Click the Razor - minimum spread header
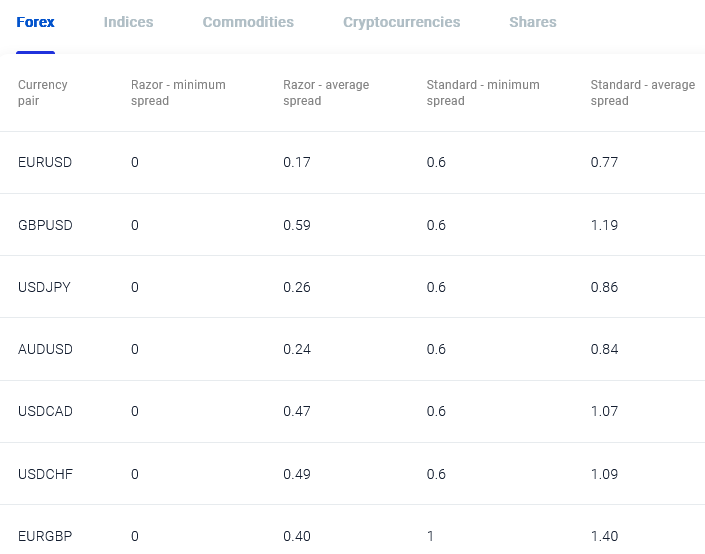This screenshot has width=705, height=554. (x=178, y=93)
